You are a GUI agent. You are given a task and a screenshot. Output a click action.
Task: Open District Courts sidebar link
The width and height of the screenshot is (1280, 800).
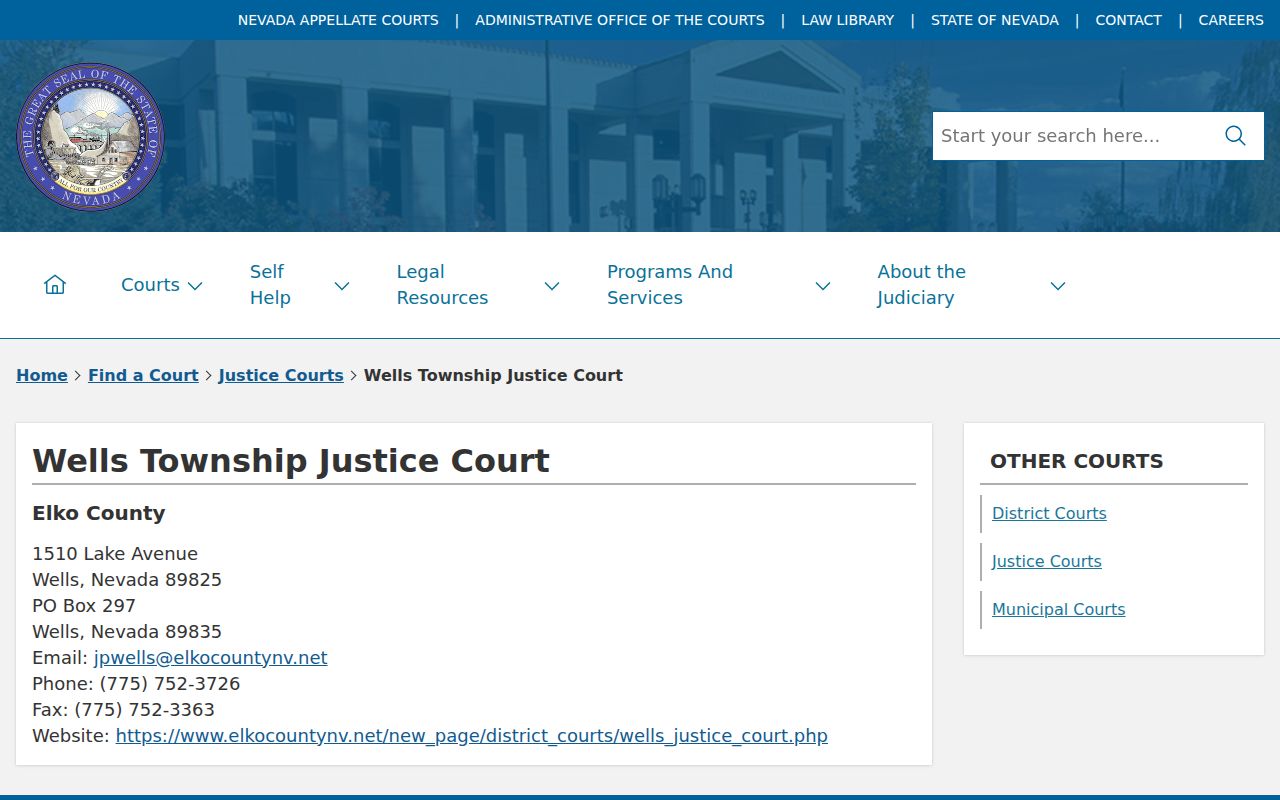tap(1049, 513)
